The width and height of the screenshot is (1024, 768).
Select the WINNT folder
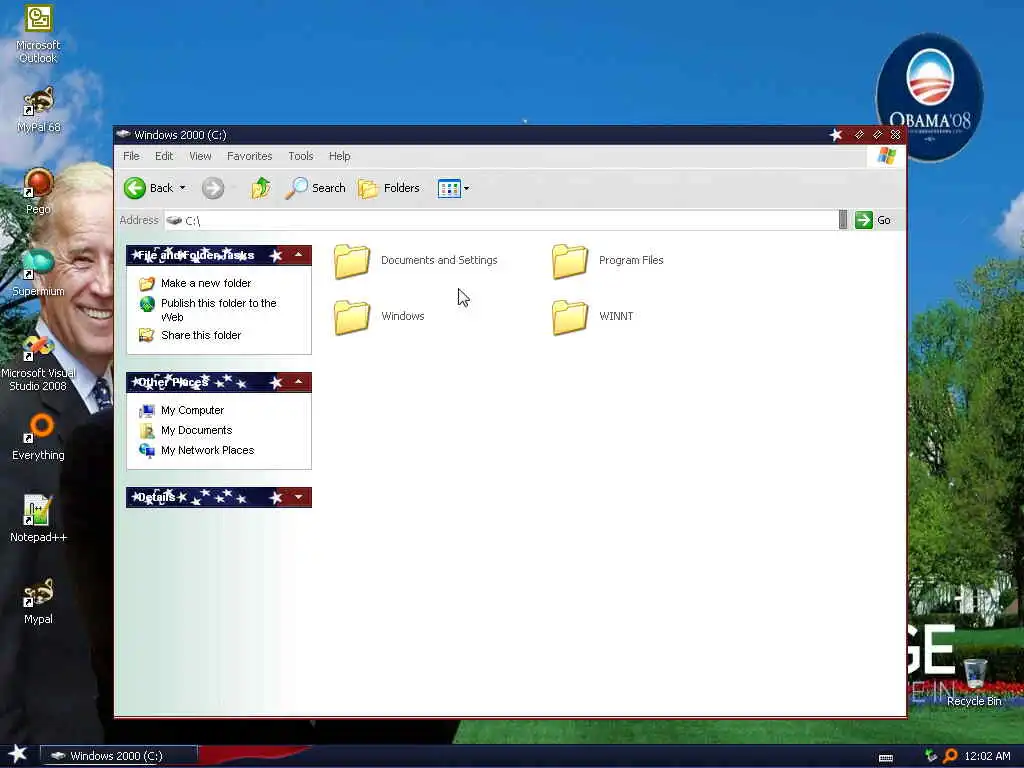[x=592, y=317]
